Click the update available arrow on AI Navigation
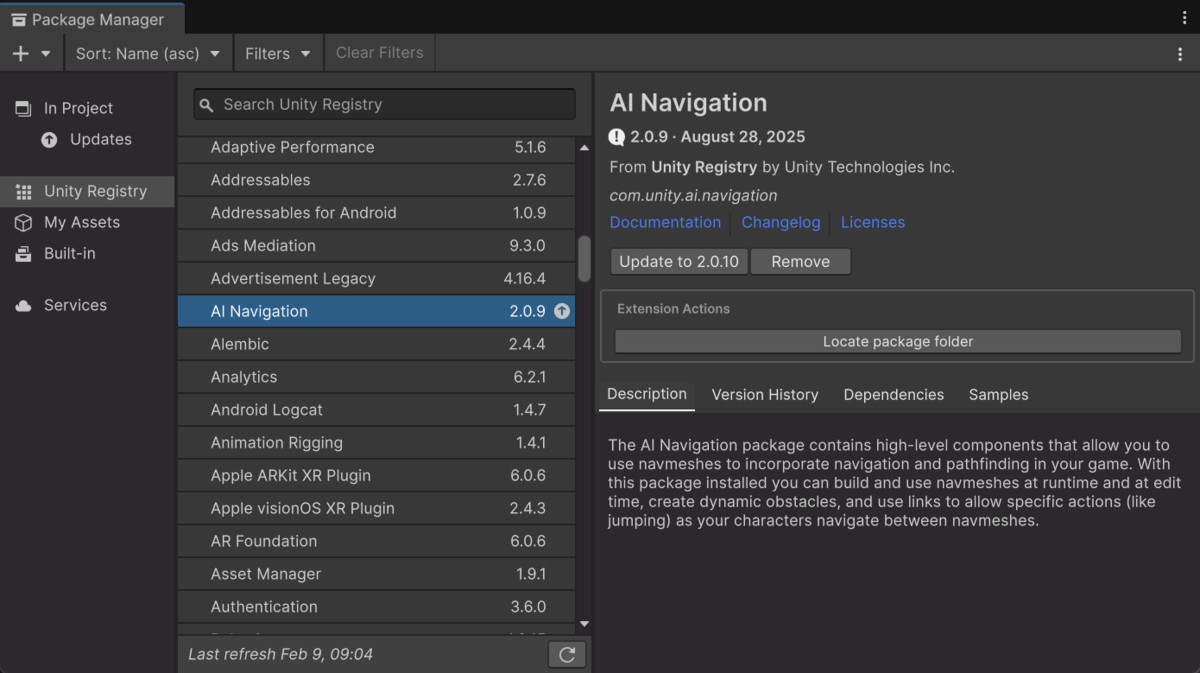1200x673 pixels. (x=562, y=311)
